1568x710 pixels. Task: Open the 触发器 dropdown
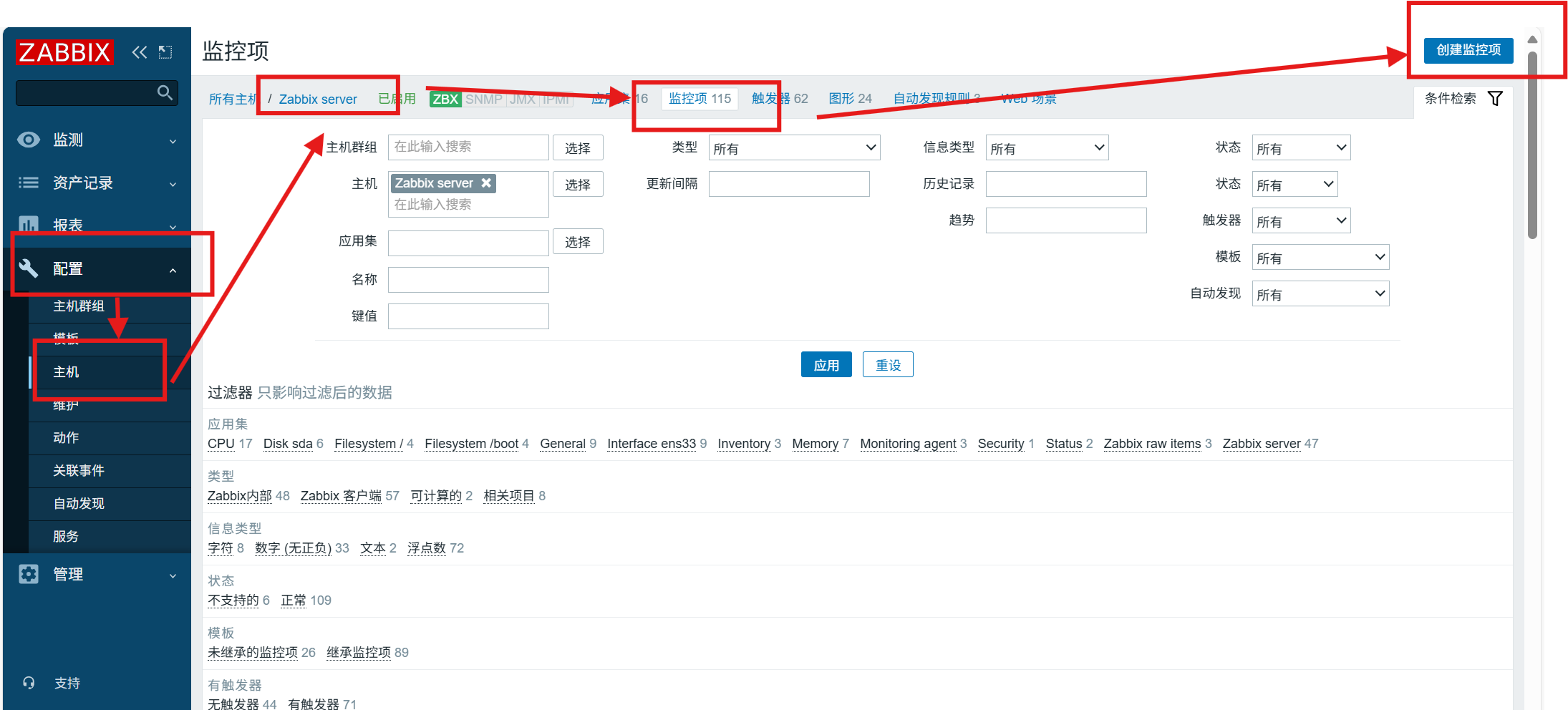click(1301, 220)
